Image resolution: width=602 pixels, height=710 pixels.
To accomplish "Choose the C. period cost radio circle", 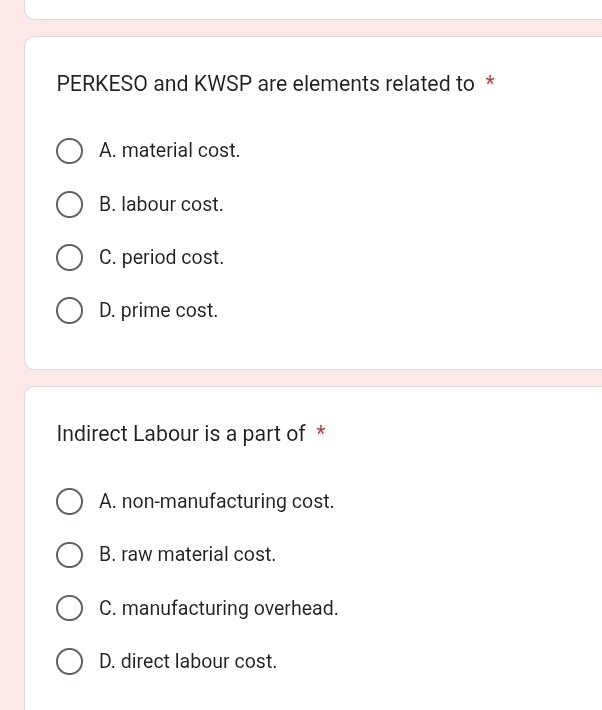I will tap(69, 258).
